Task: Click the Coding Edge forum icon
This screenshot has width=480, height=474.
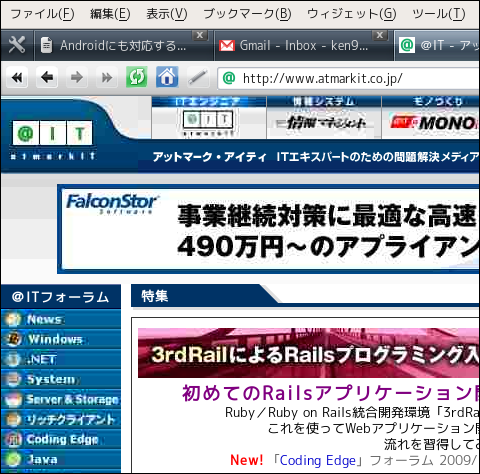Action: [x=13, y=439]
